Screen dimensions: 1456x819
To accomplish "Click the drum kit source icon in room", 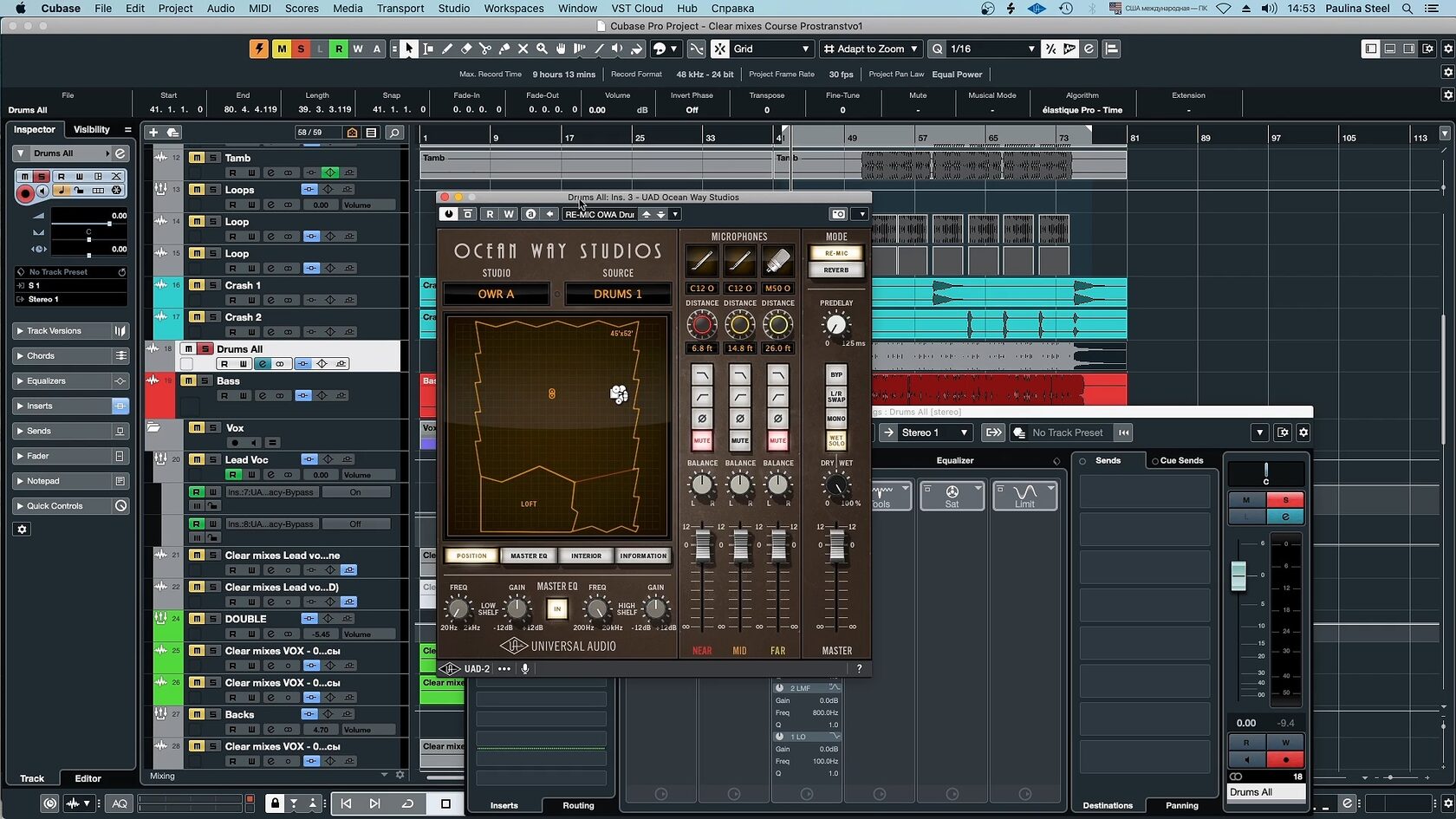I will pyautogui.click(x=619, y=394).
